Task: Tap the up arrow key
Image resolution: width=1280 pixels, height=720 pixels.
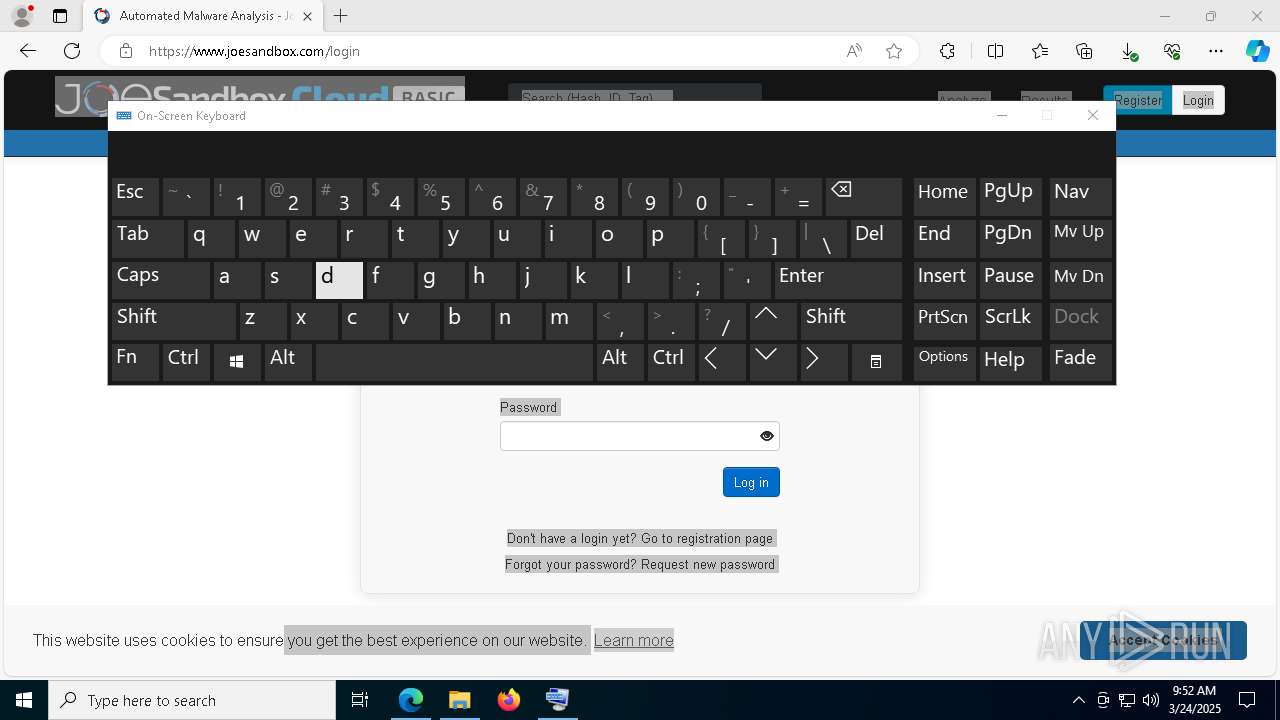Action: click(773, 321)
